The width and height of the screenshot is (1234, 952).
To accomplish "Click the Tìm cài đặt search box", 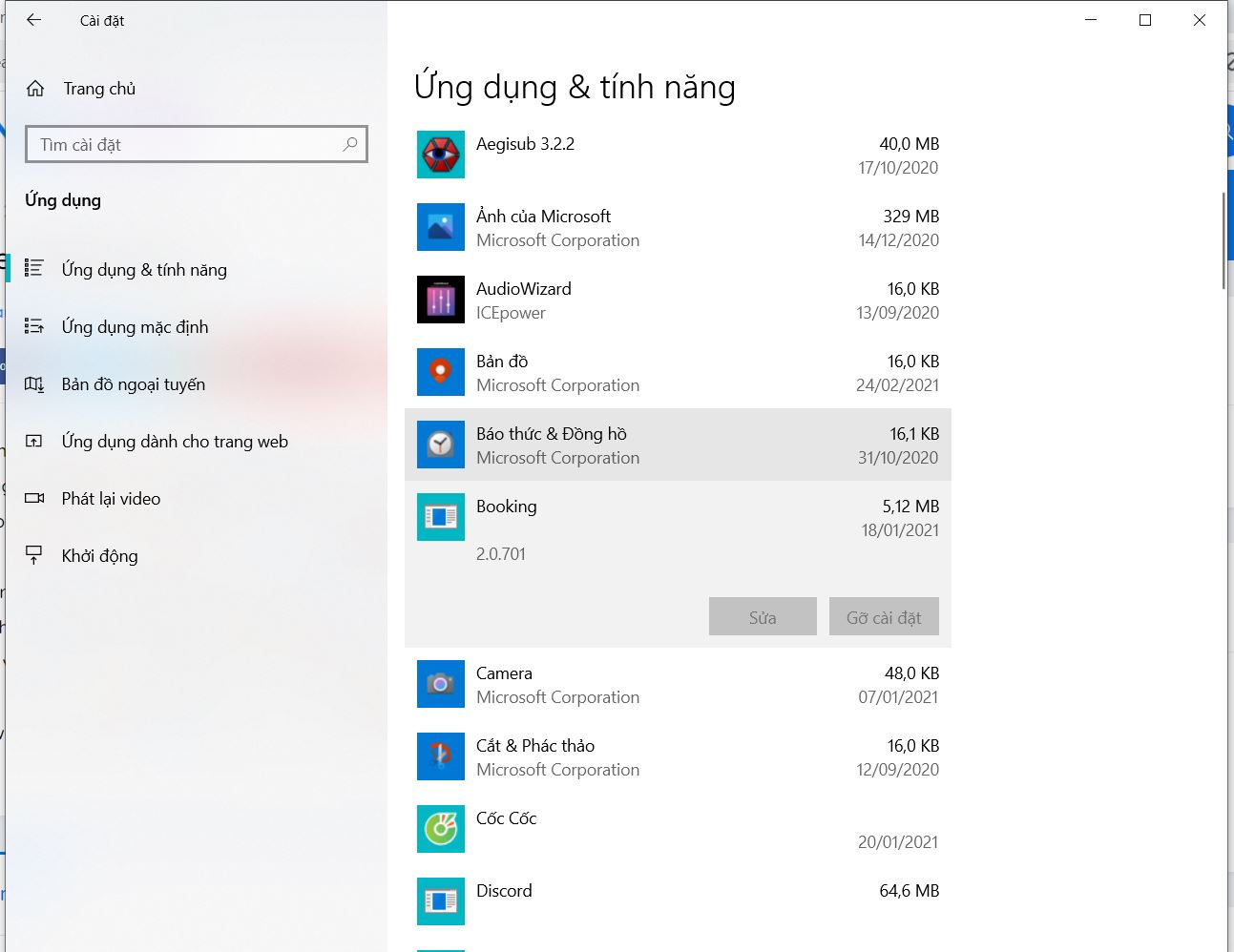I will pos(196,144).
